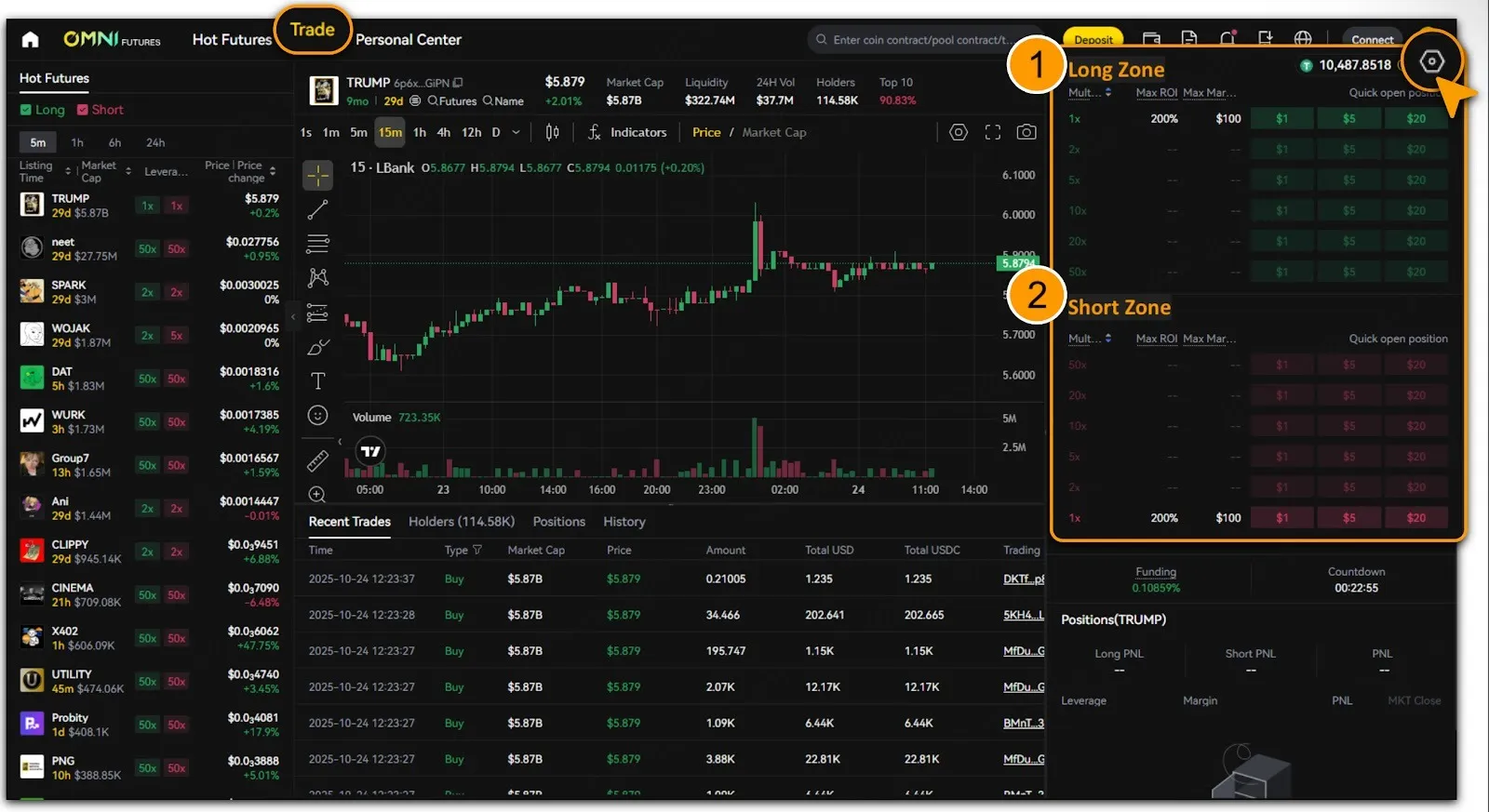
Task: Select the crosshair cursor tool
Action: (318, 175)
